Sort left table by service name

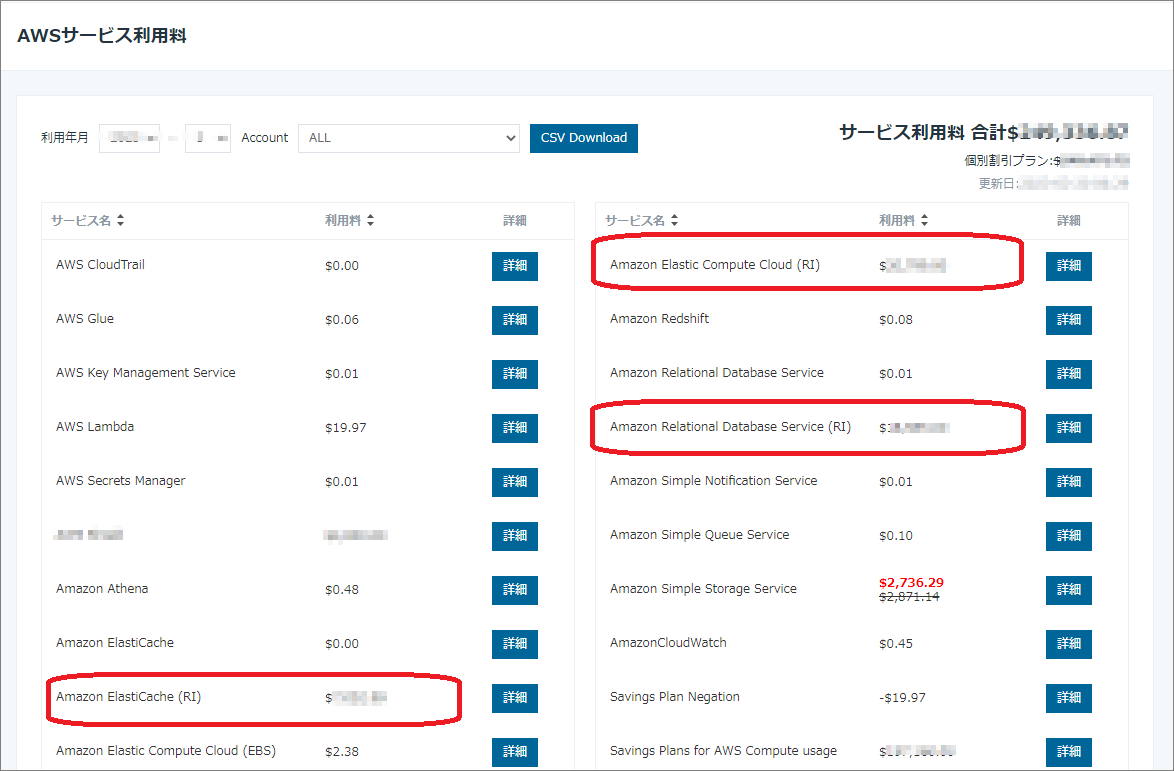[87, 221]
